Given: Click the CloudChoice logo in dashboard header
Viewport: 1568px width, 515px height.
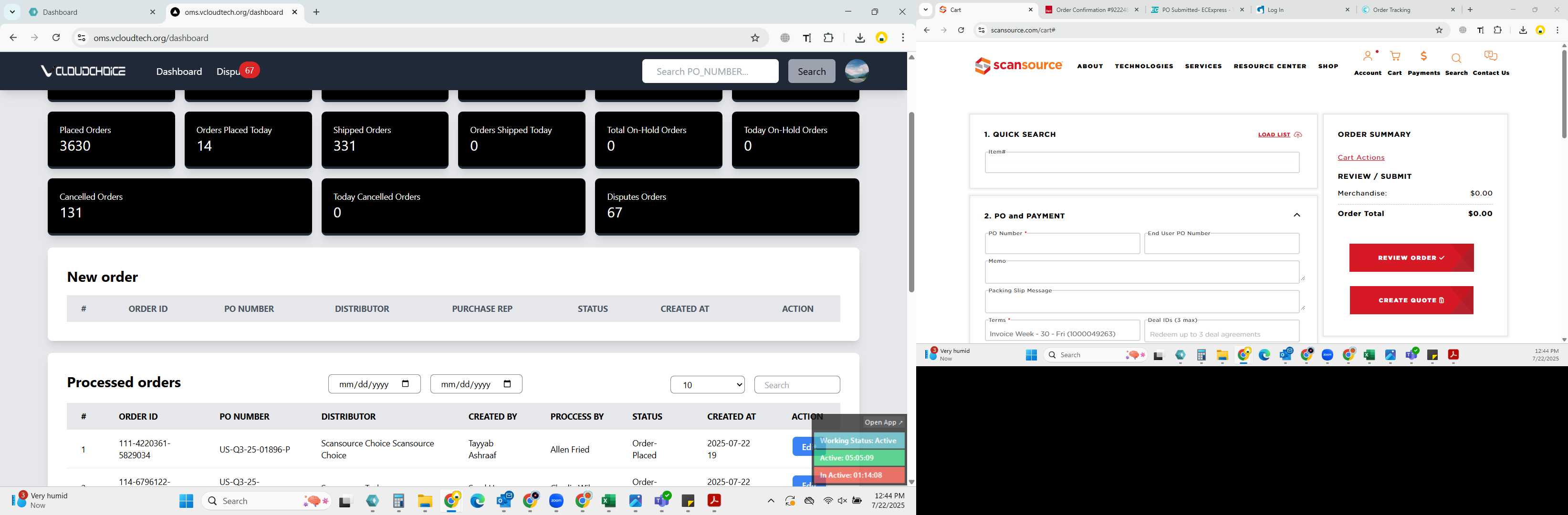Looking at the screenshot, I should coord(83,71).
